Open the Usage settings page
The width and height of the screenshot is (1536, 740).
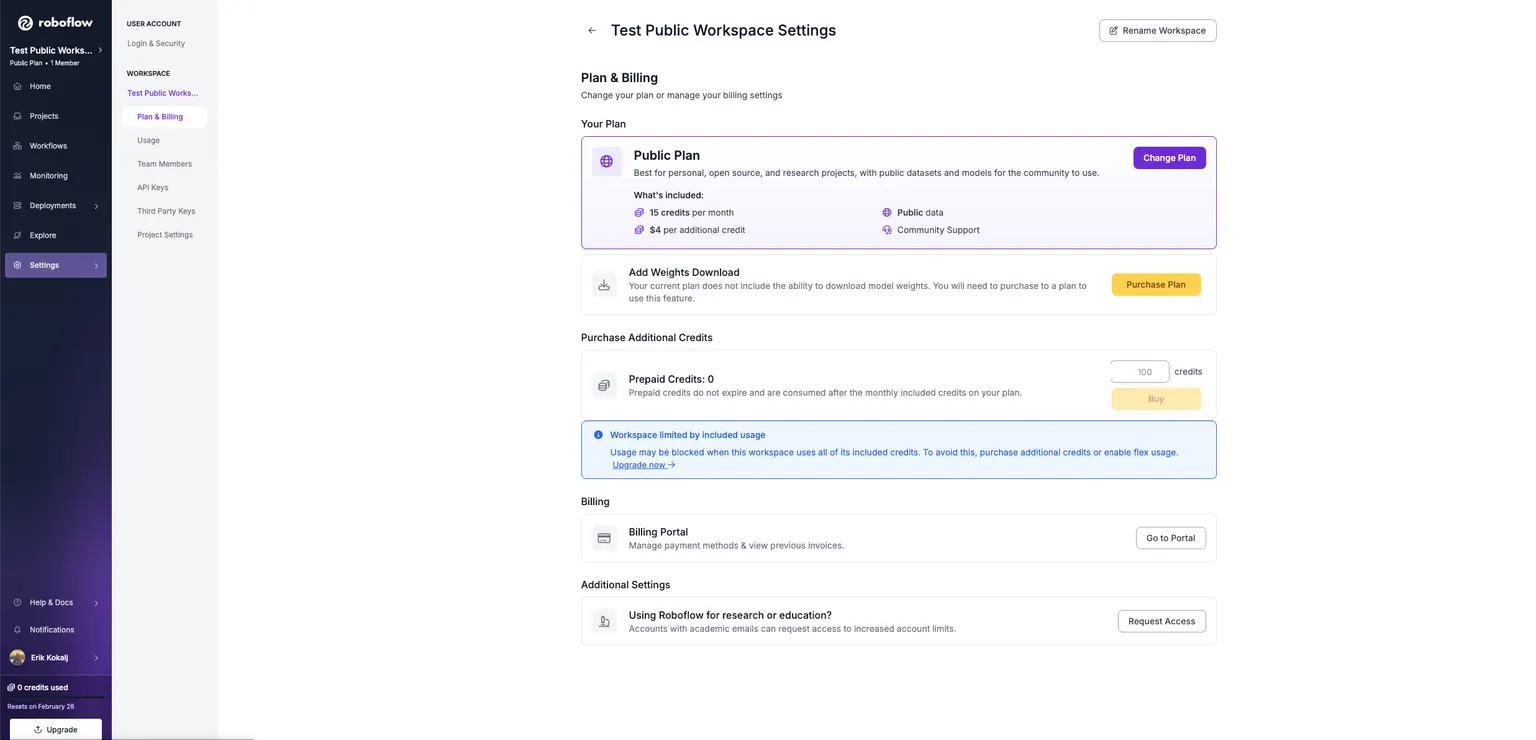148,141
